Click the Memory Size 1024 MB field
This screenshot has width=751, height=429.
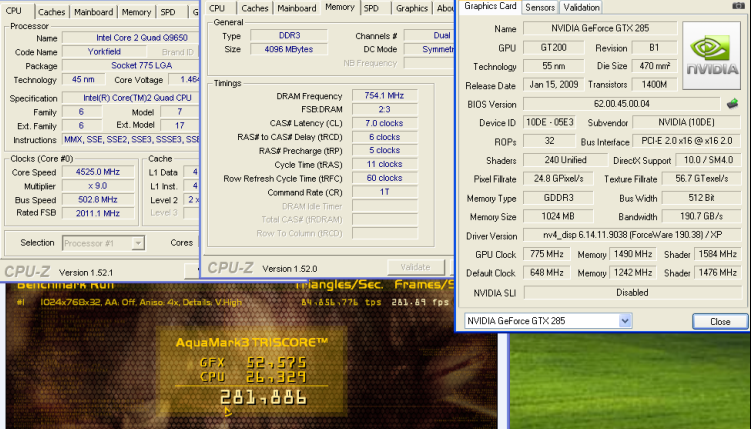[x=558, y=216]
